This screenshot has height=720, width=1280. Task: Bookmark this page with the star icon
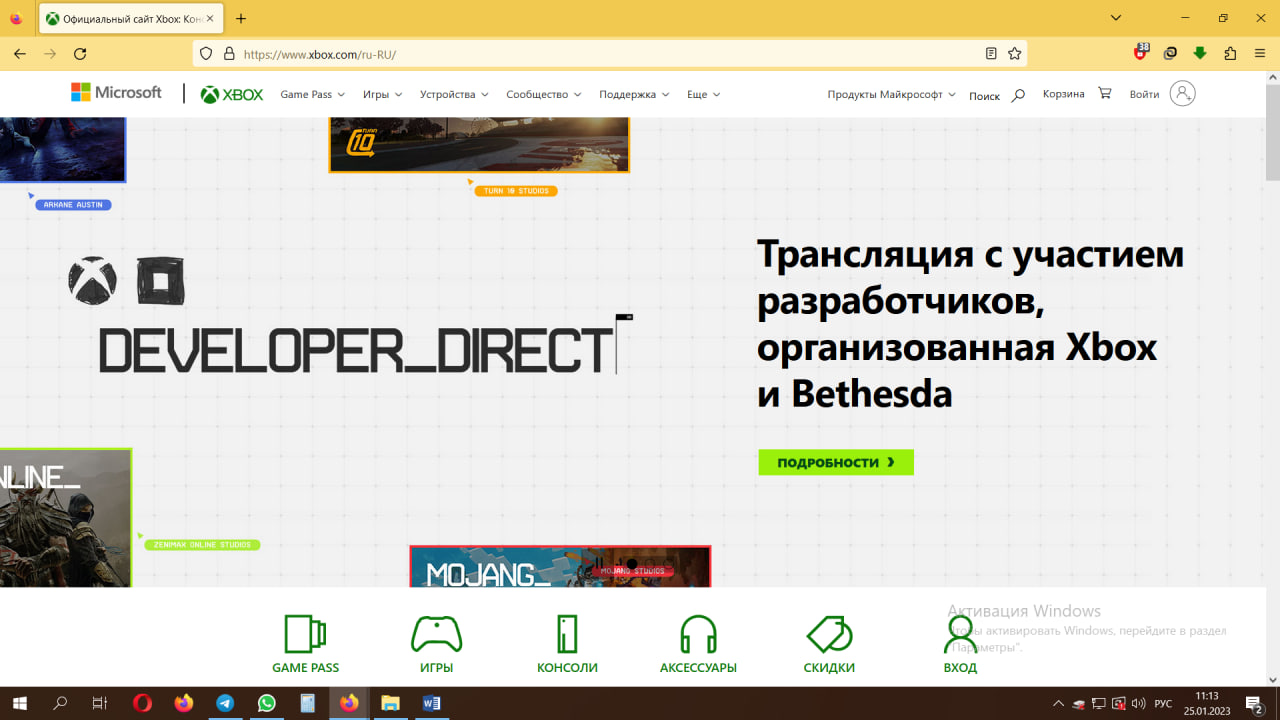[x=1015, y=54]
